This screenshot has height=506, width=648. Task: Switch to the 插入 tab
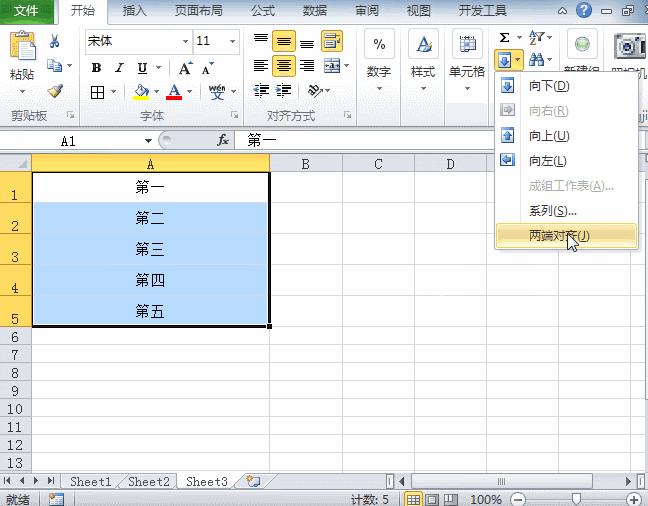pyautogui.click(x=134, y=10)
